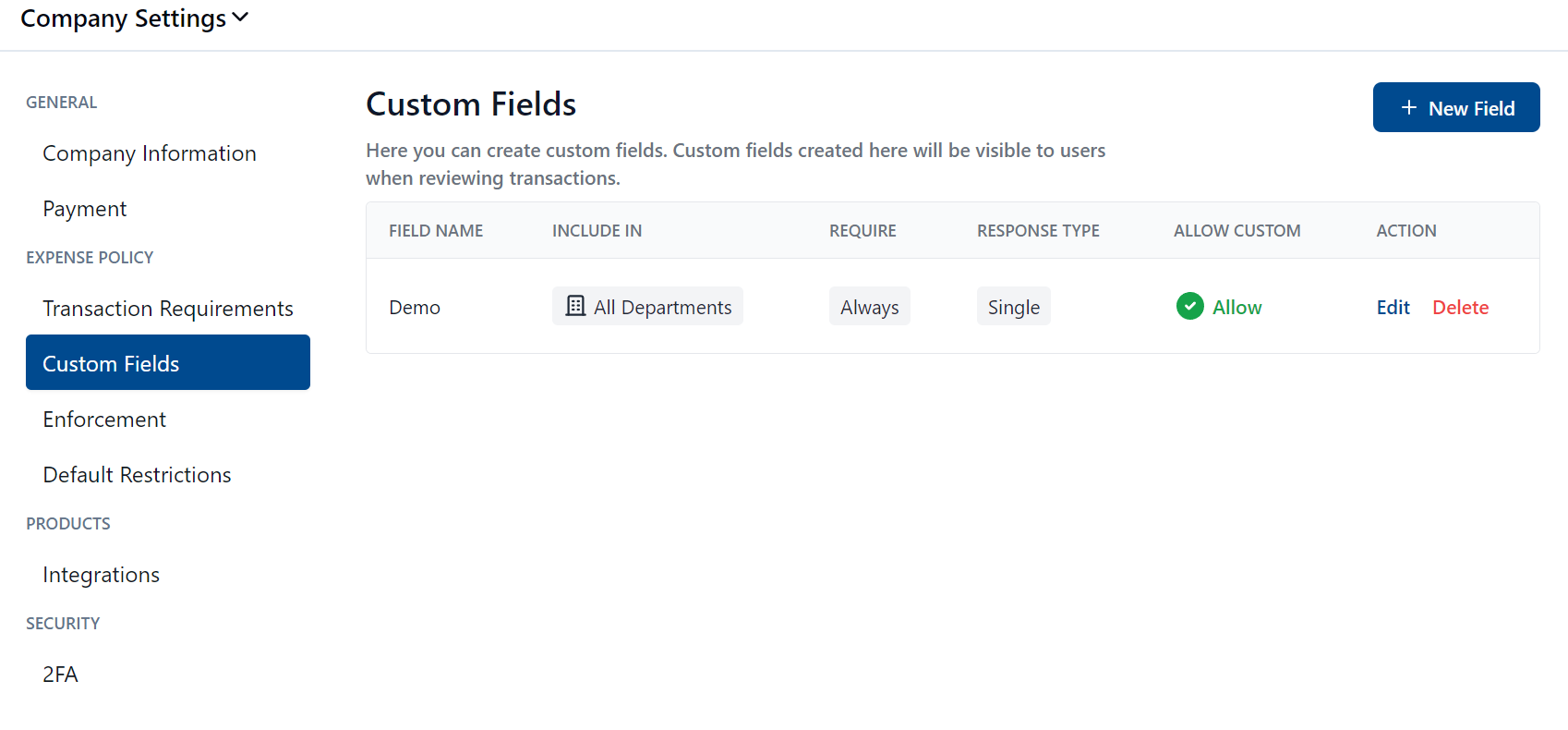Delete the Demo custom field

point(1460,308)
